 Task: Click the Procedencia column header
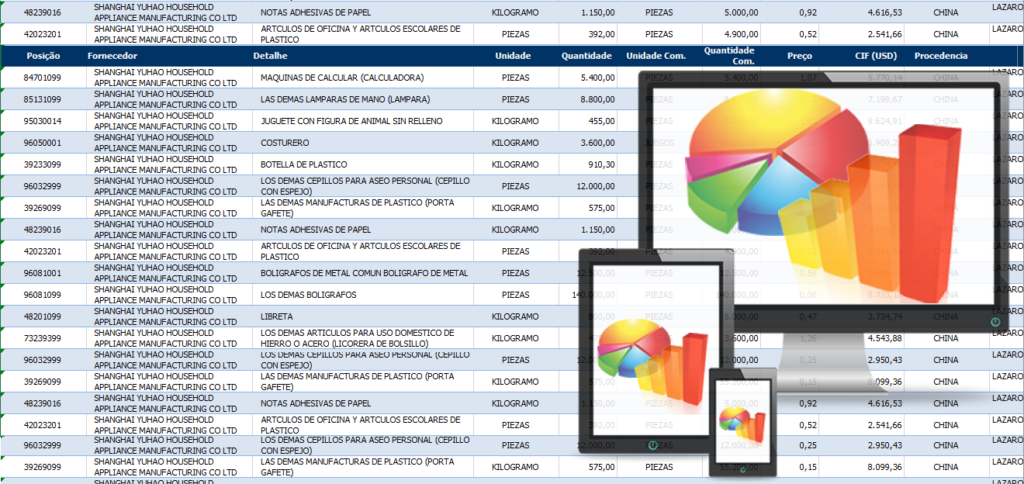click(x=940, y=56)
